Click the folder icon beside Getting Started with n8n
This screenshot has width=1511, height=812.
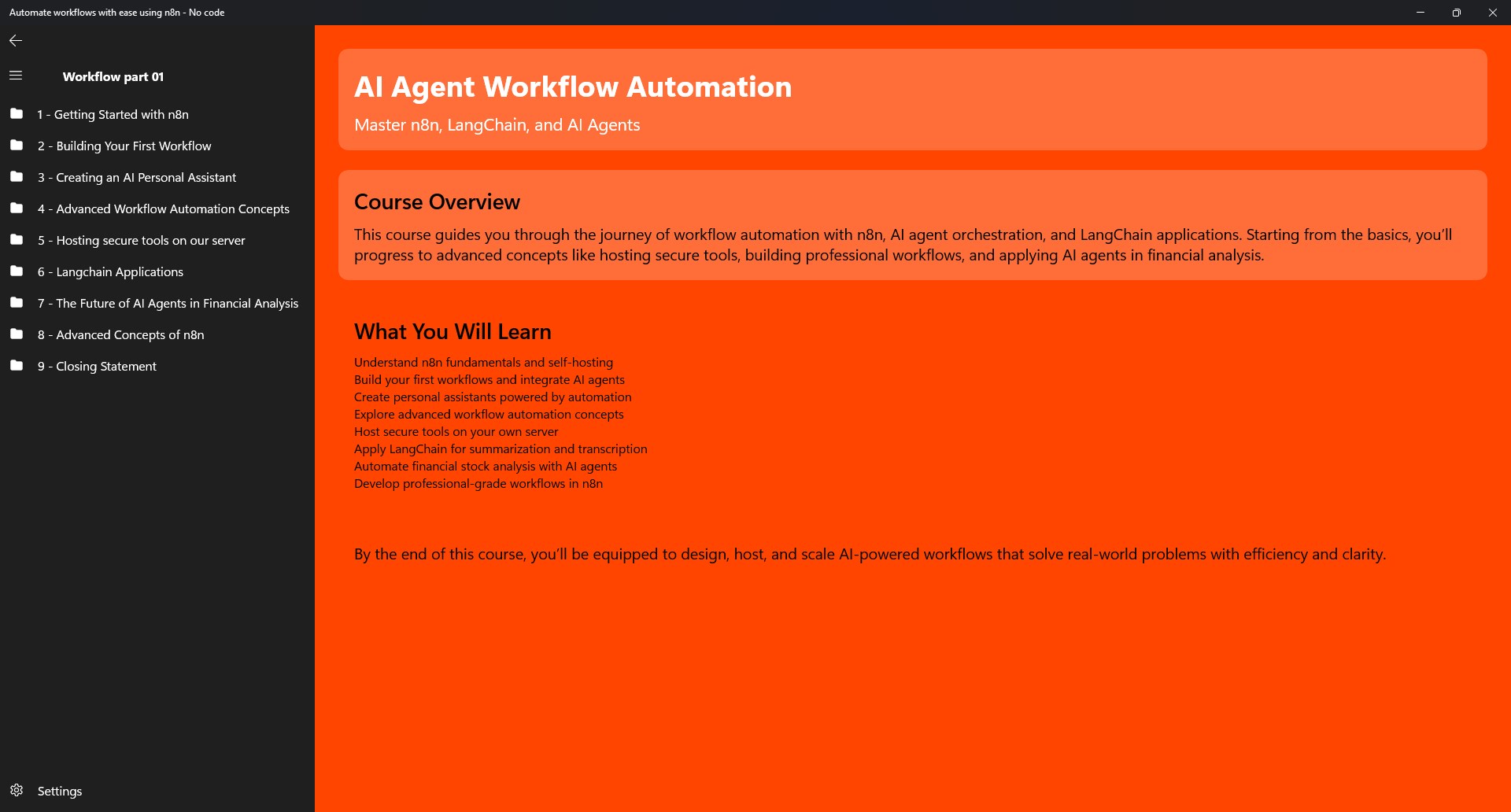coord(17,114)
